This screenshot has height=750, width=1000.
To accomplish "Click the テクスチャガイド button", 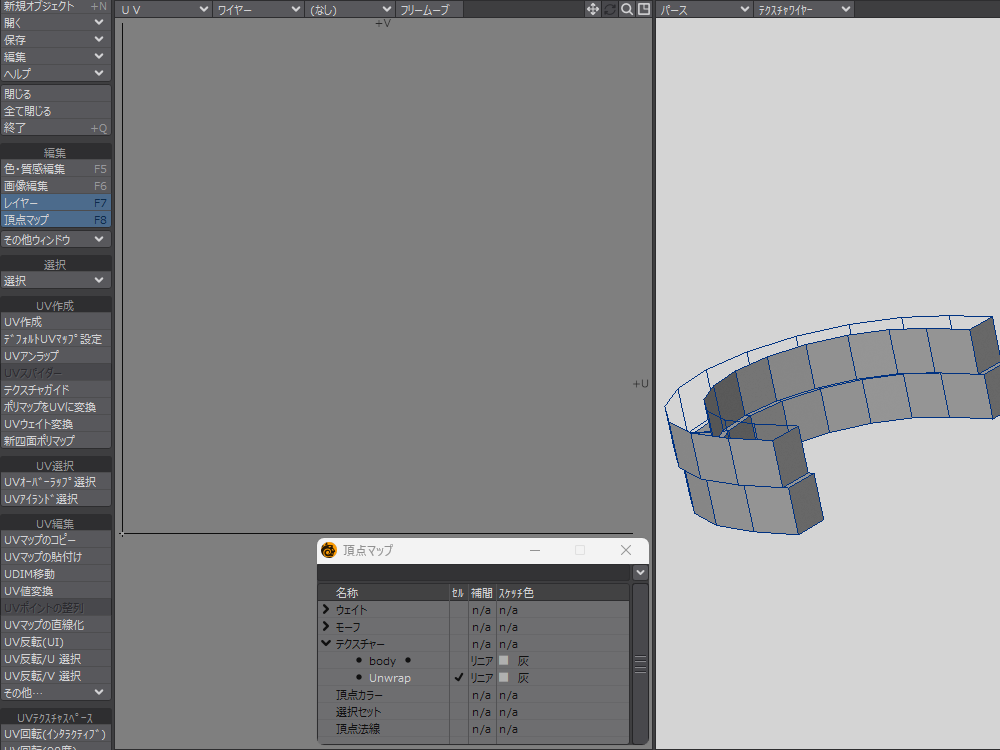I will 55,390.
